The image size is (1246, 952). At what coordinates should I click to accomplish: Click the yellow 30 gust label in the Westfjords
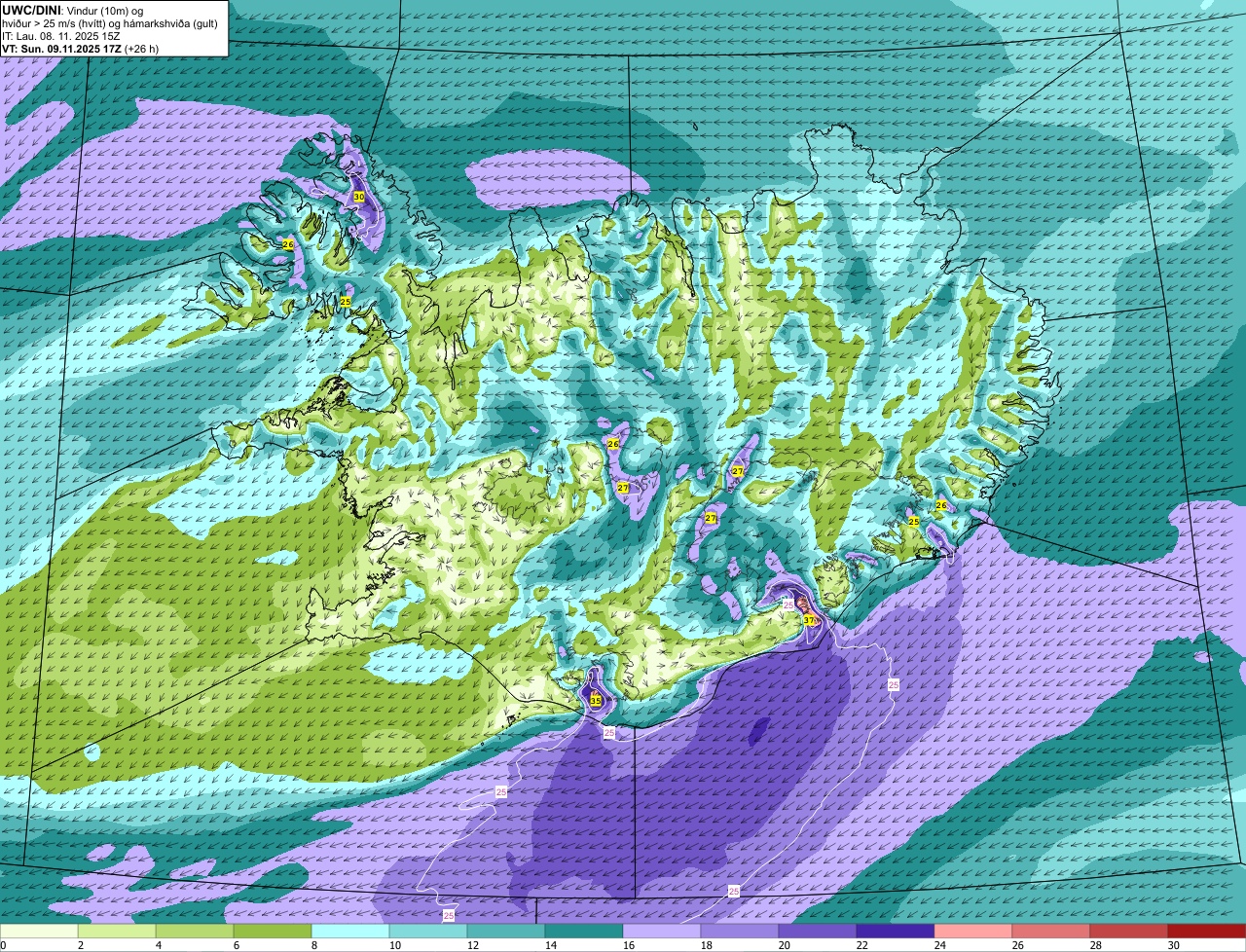click(x=359, y=197)
